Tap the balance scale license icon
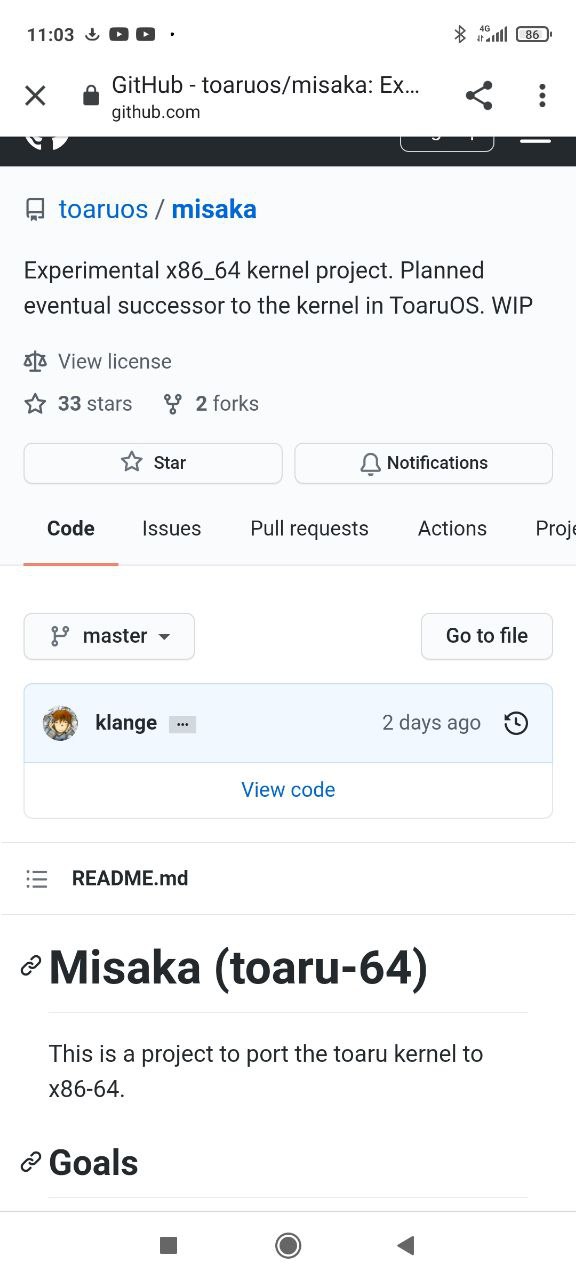576x1280 pixels. point(35,361)
